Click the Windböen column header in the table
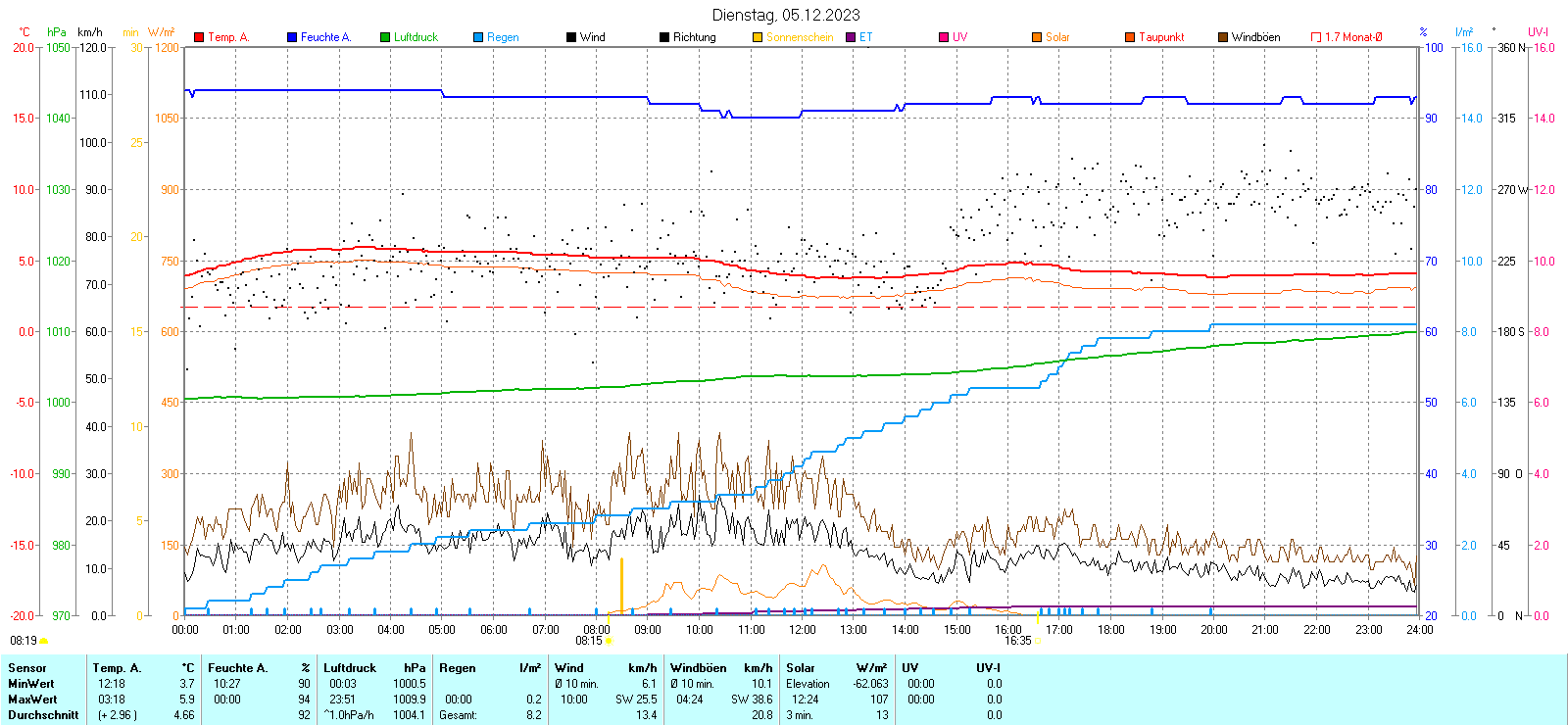The image size is (1568, 725). tap(699, 668)
